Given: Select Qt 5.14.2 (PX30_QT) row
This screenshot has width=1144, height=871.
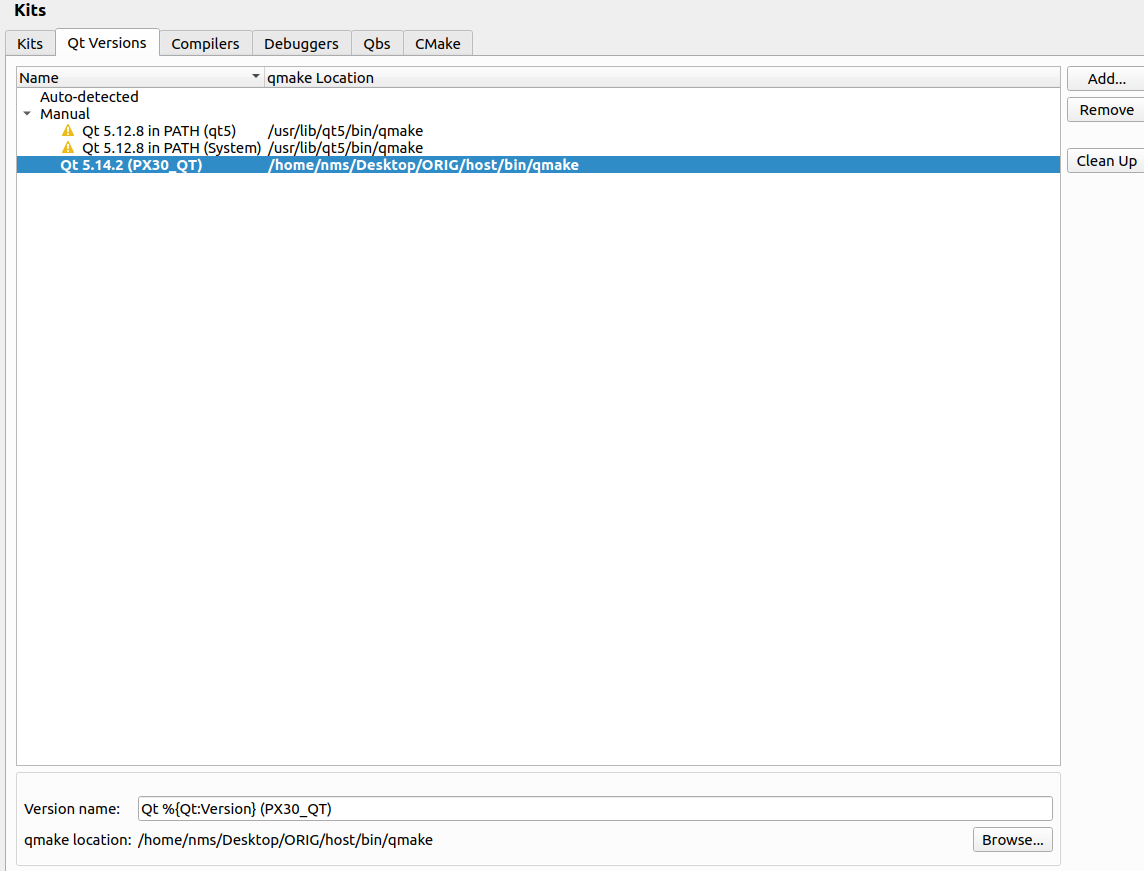Looking at the screenshot, I should [131, 165].
